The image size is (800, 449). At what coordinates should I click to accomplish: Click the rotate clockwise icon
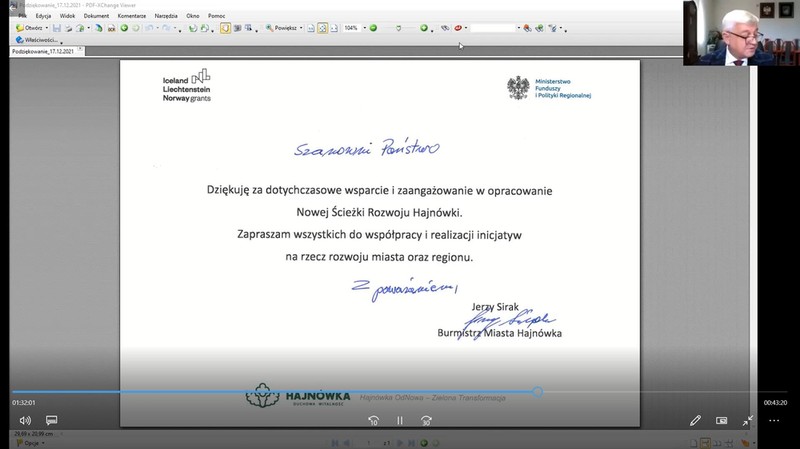pyautogui.click(x=205, y=28)
